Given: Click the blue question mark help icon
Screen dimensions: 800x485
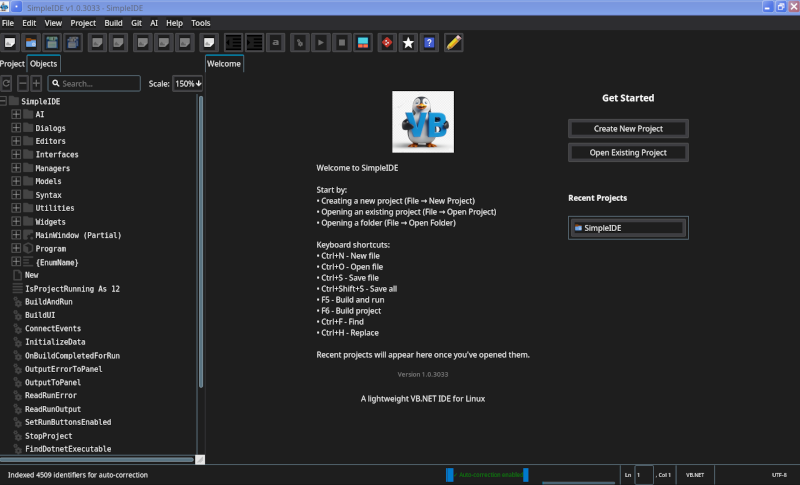Looking at the screenshot, I should [429, 43].
